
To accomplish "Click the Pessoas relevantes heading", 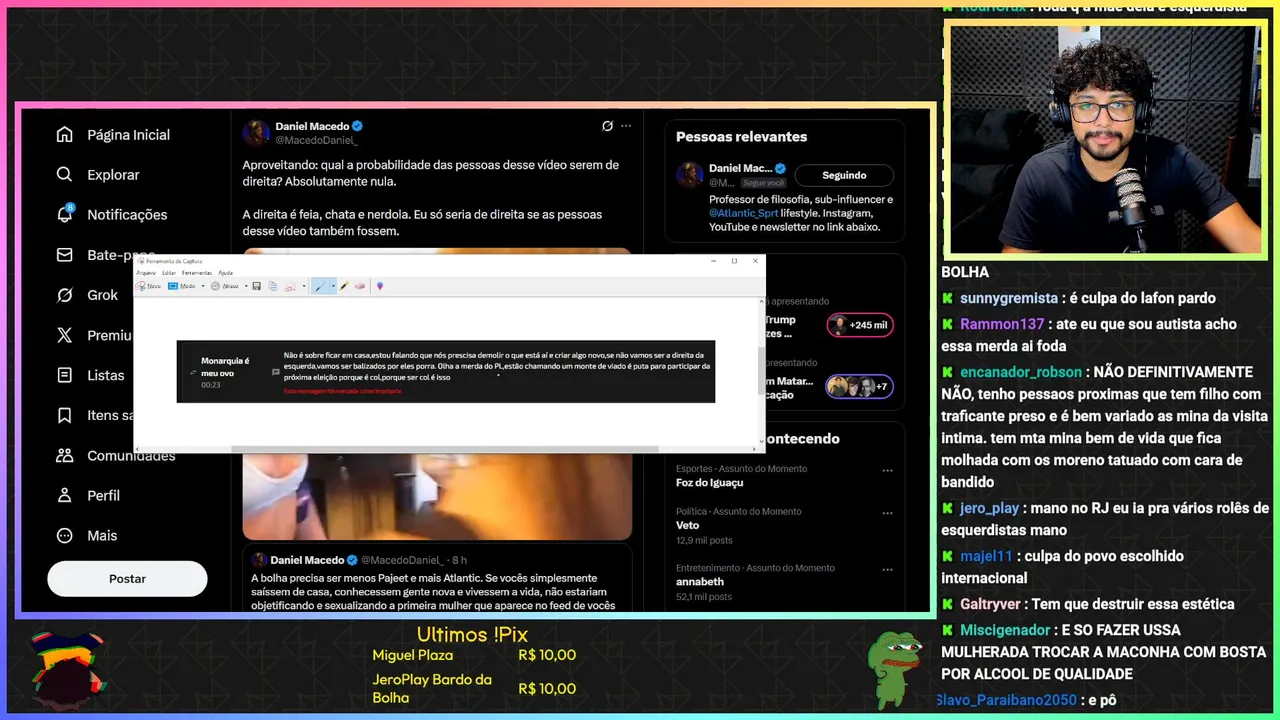I will (741, 136).
